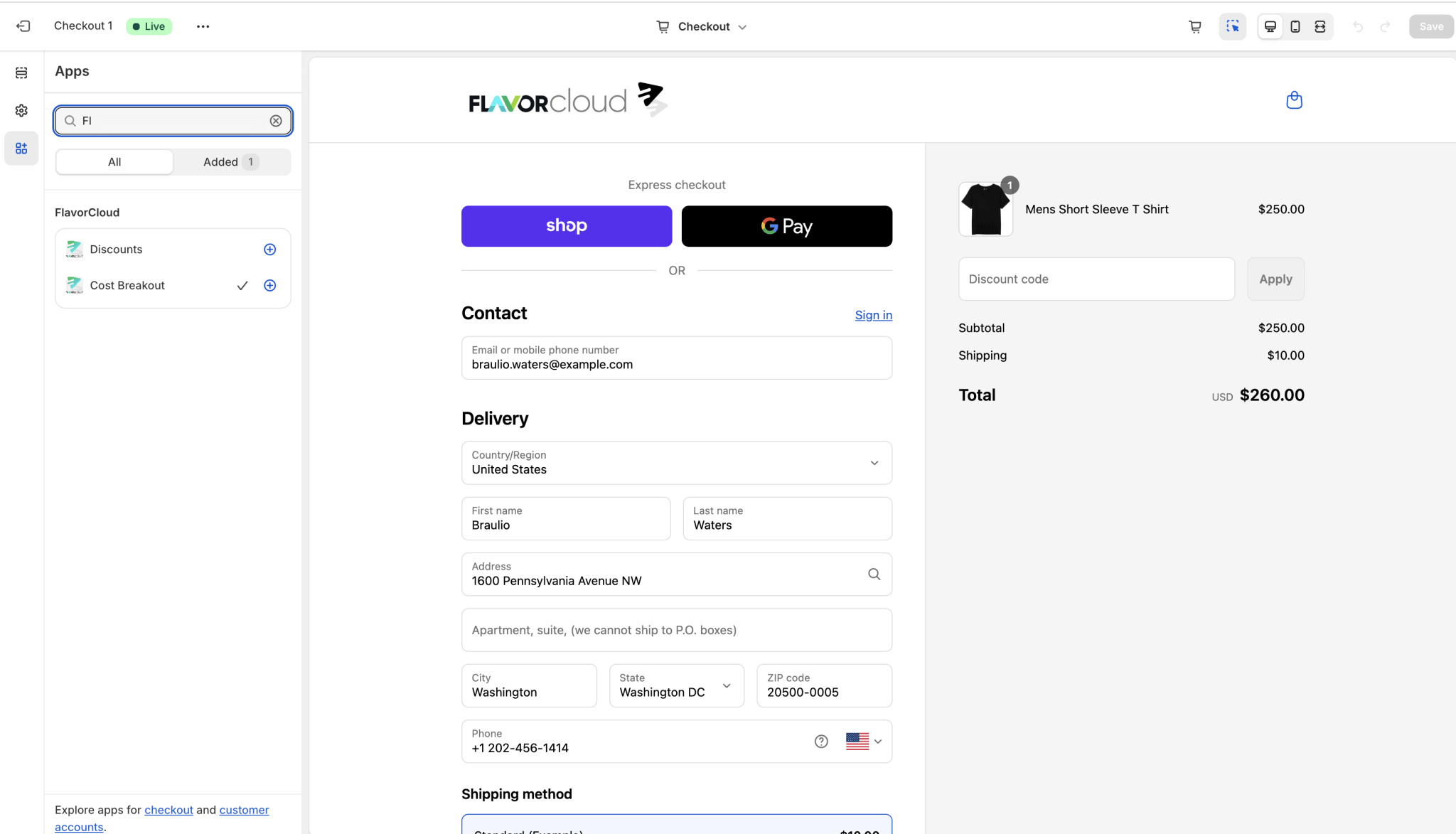The image size is (1456, 834).
Task: Click the Mens Short Sleeve T Shirt thumbnail
Action: tap(985, 208)
